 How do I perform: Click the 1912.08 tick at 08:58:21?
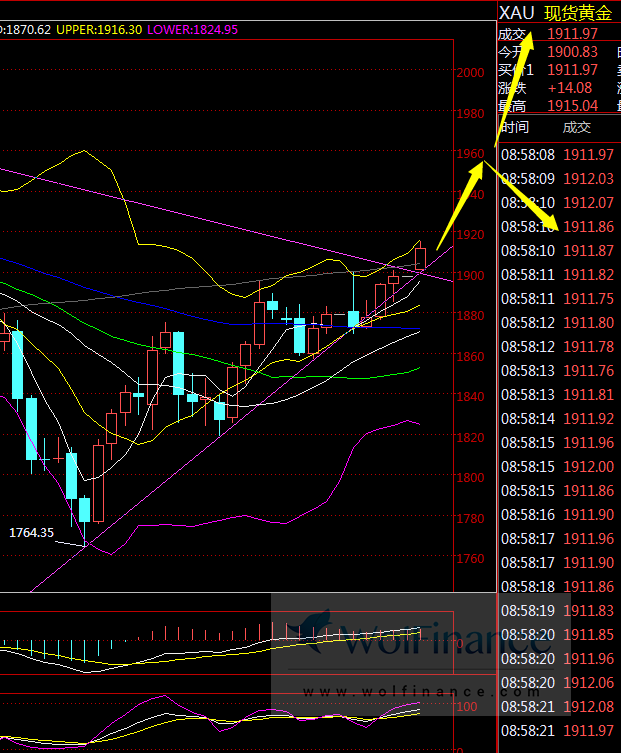pyautogui.click(x=588, y=707)
